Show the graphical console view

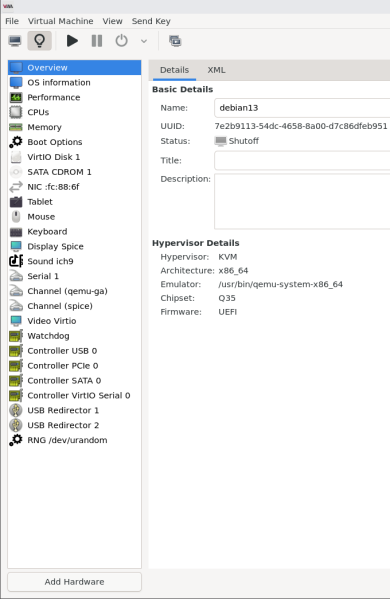15,41
